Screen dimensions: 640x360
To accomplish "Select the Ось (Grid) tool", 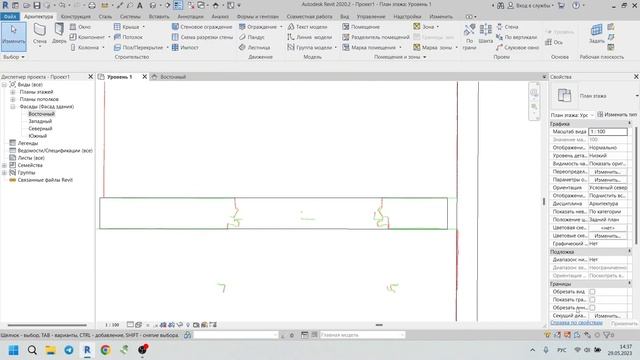I will tap(554, 42).
